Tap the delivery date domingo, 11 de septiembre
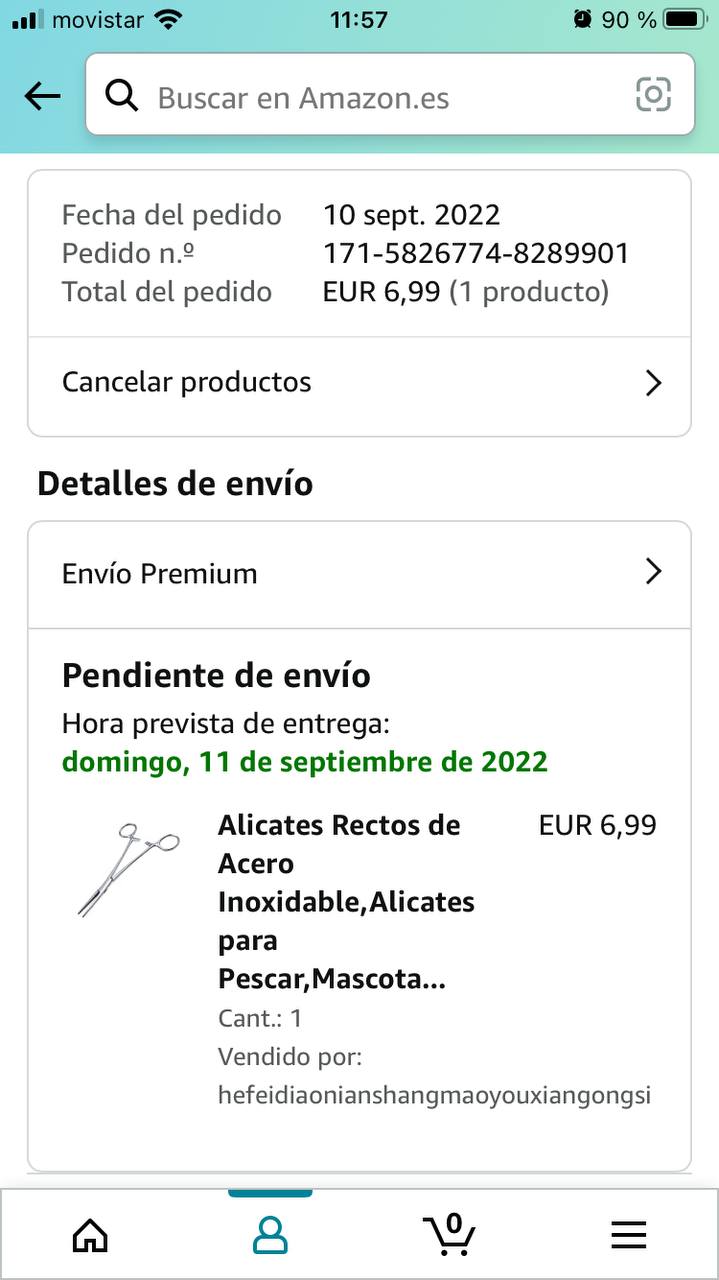The image size is (719, 1280). click(x=305, y=761)
